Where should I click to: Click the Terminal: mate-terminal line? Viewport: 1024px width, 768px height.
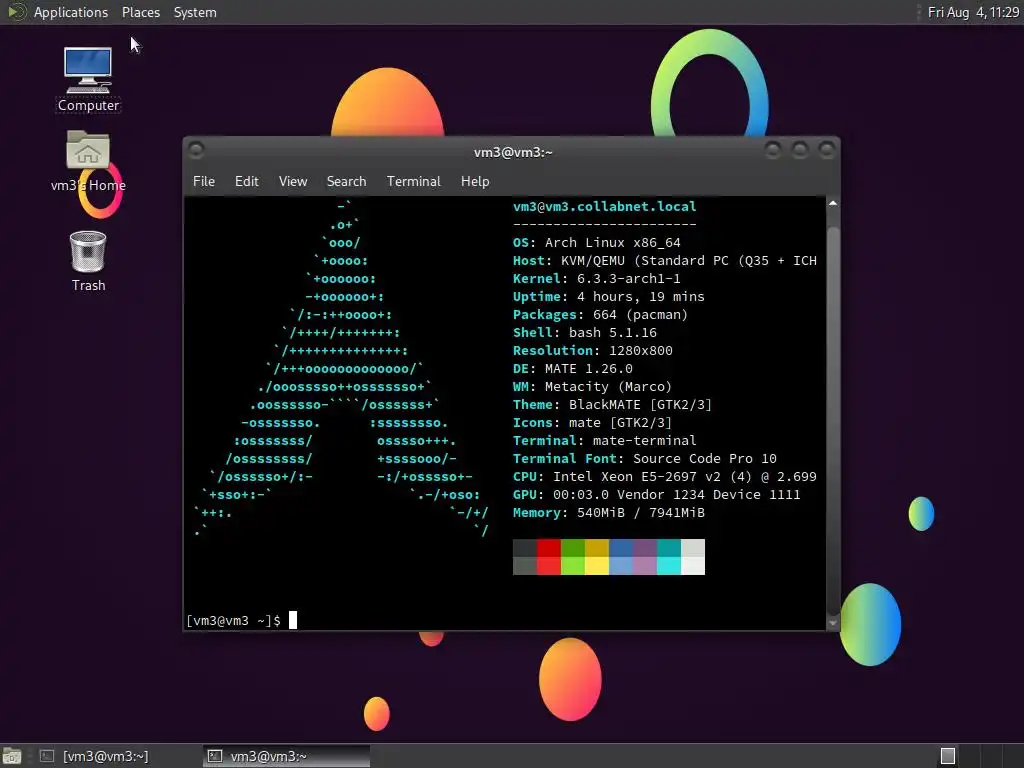[605, 441]
